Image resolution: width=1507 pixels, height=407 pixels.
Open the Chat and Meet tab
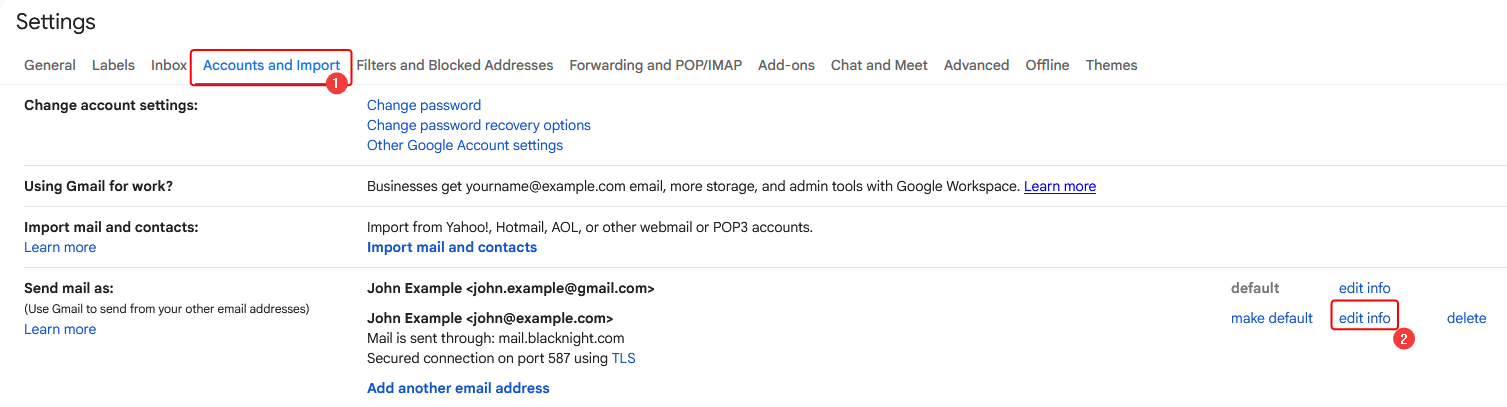tap(879, 65)
